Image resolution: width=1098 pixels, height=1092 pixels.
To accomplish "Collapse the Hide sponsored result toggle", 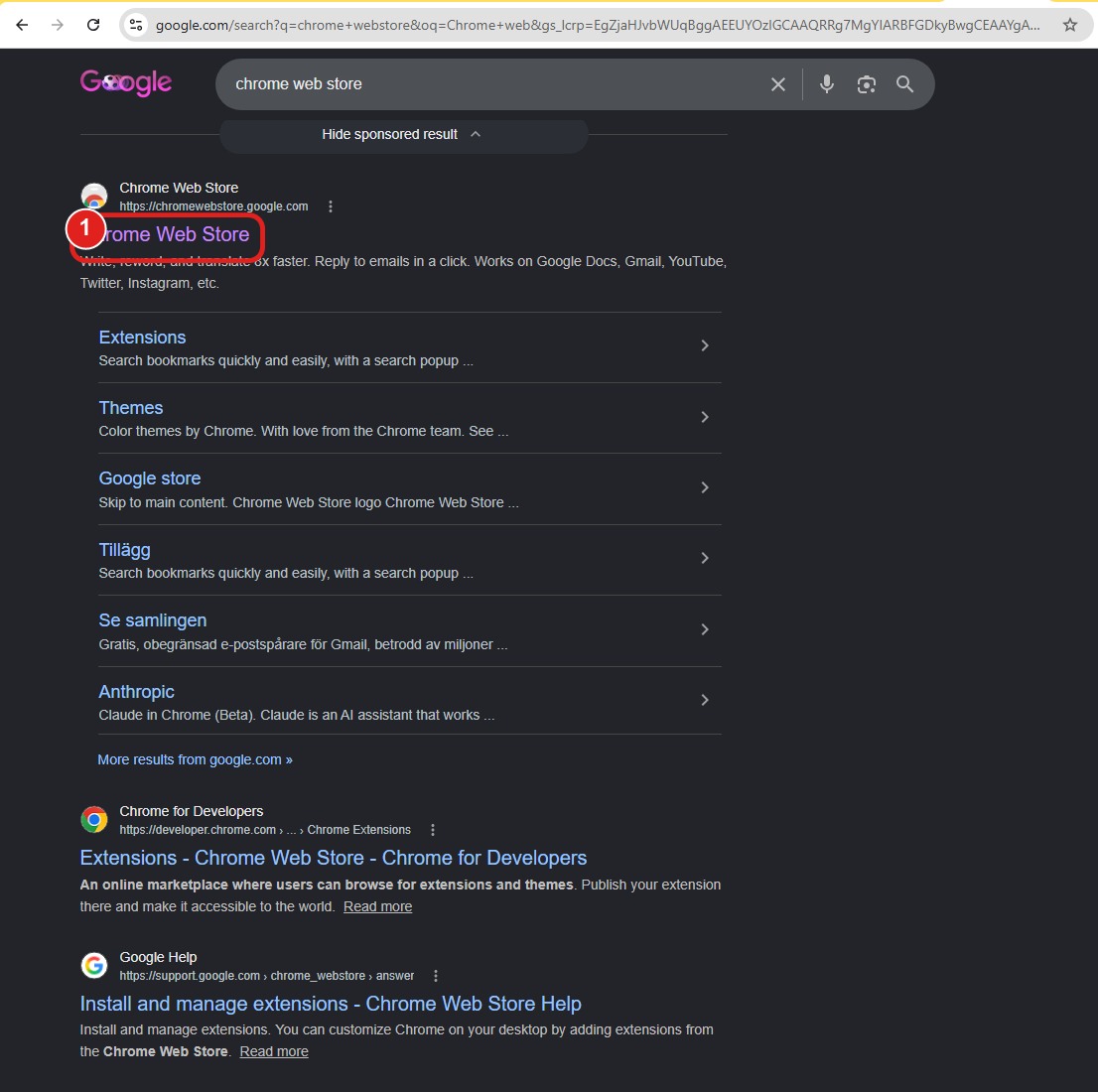I will pyautogui.click(x=403, y=134).
